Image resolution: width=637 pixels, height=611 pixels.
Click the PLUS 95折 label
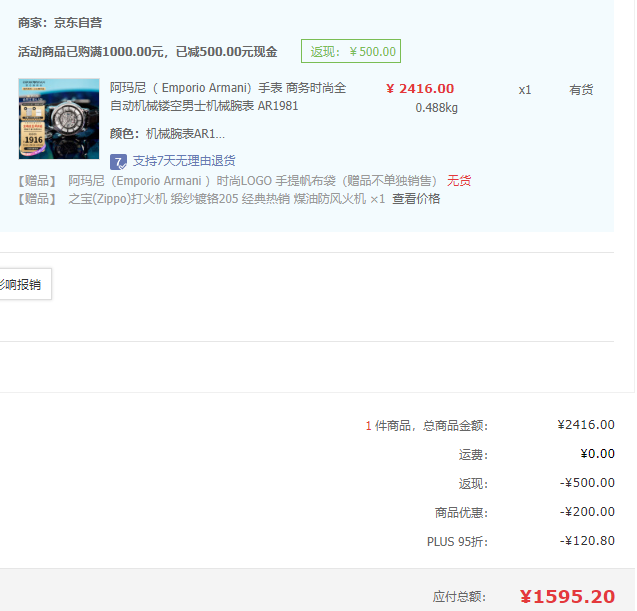coord(457,542)
